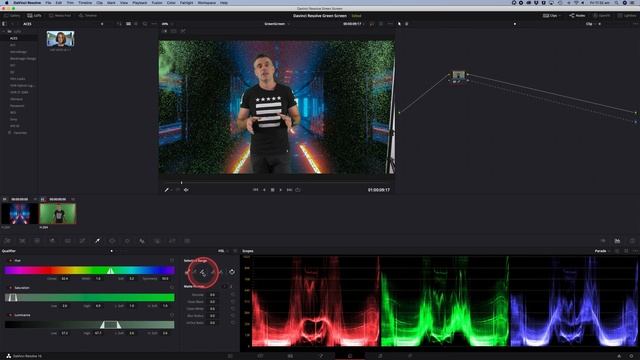Select the ACES LUT folder
Viewport: 640px width, 360px height.
(14, 38)
